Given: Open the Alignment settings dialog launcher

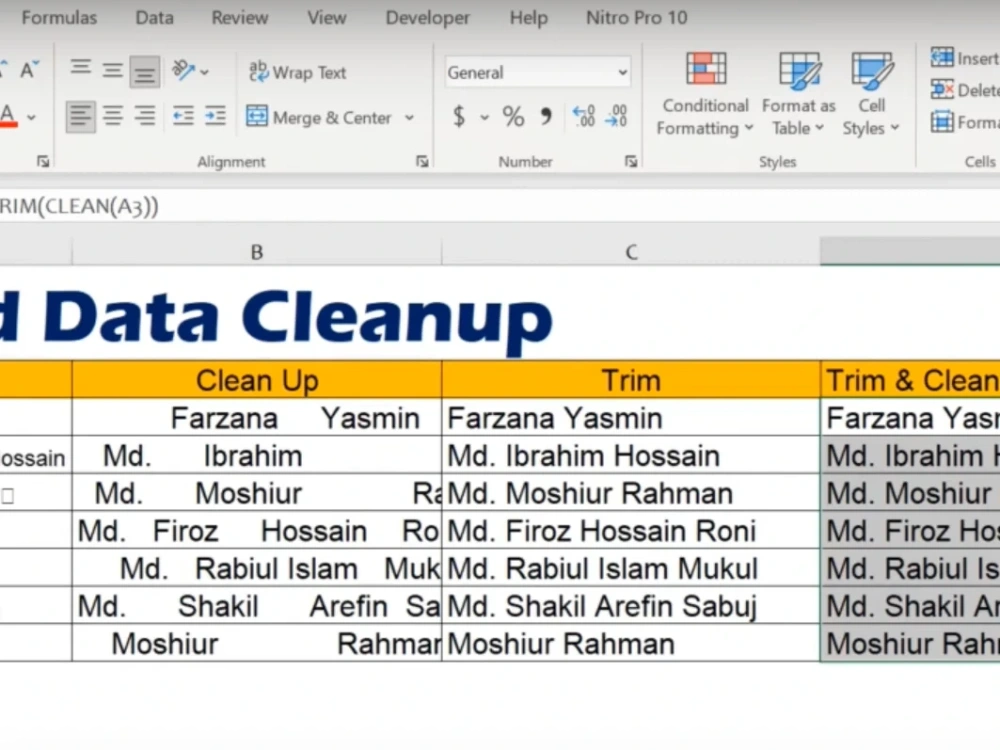Looking at the screenshot, I should pos(422,161).
